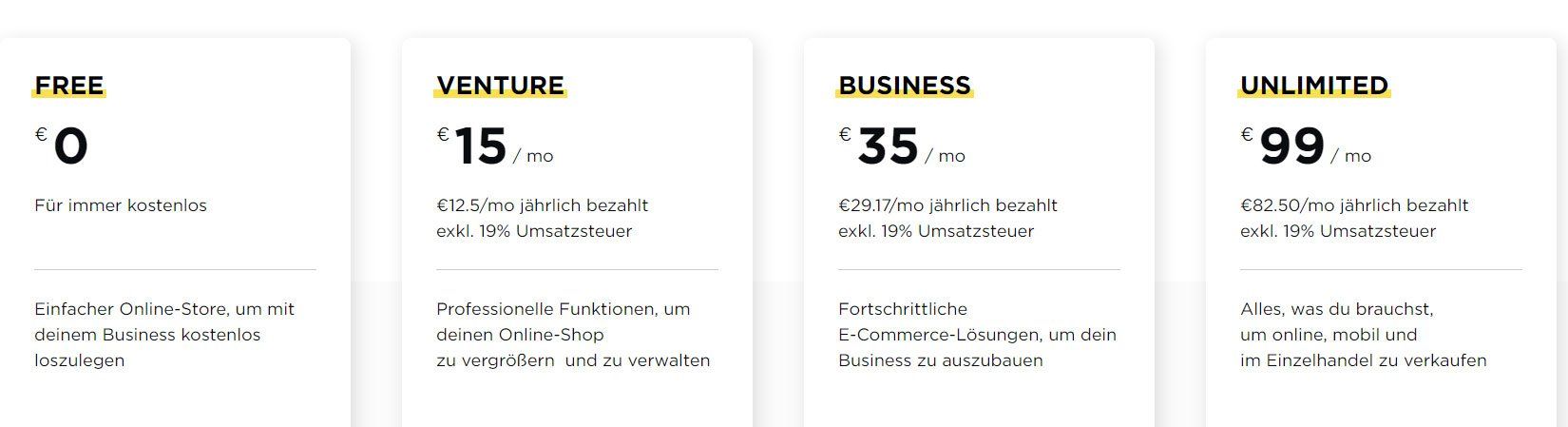Click the UNLIMITED plan heading
1568x427 pixels.
1314,86
